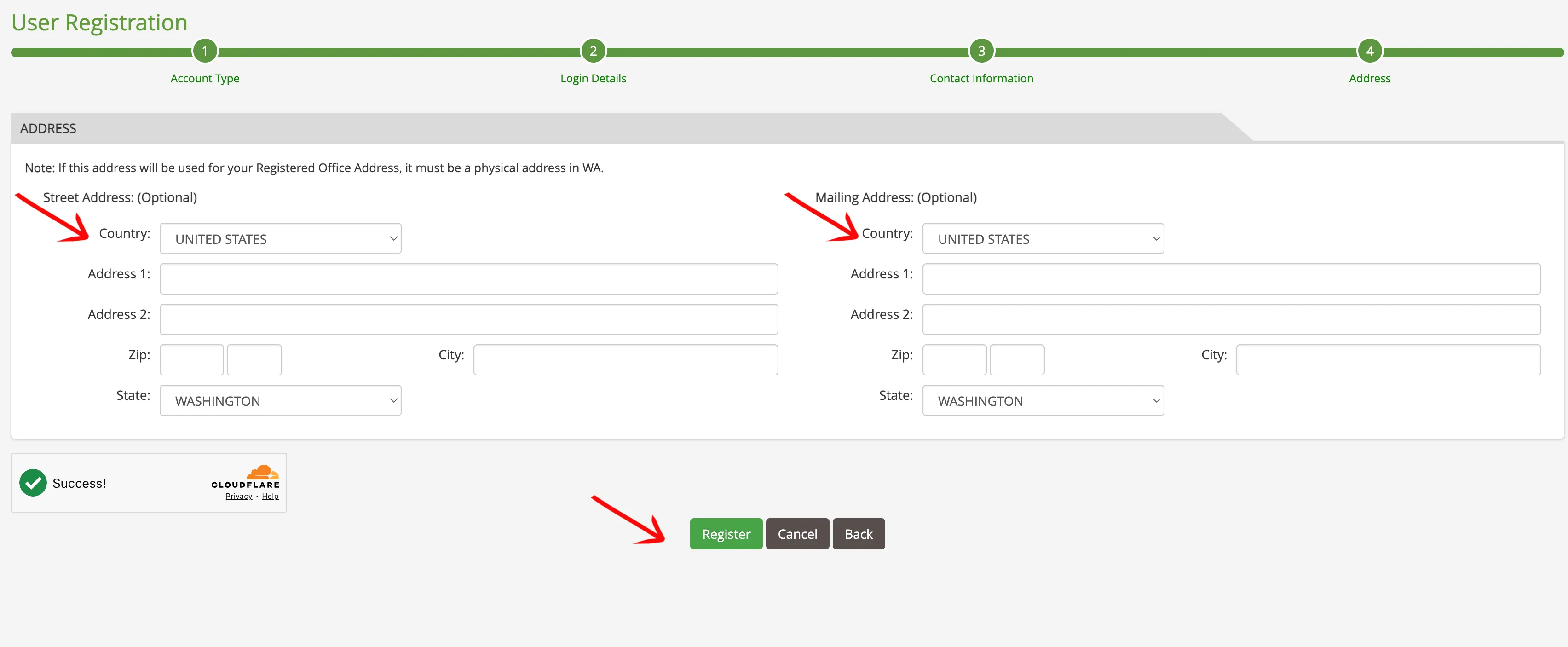Focus Mailing Address 2 field
1568x647 pixels.
(x=1231, y=319)
